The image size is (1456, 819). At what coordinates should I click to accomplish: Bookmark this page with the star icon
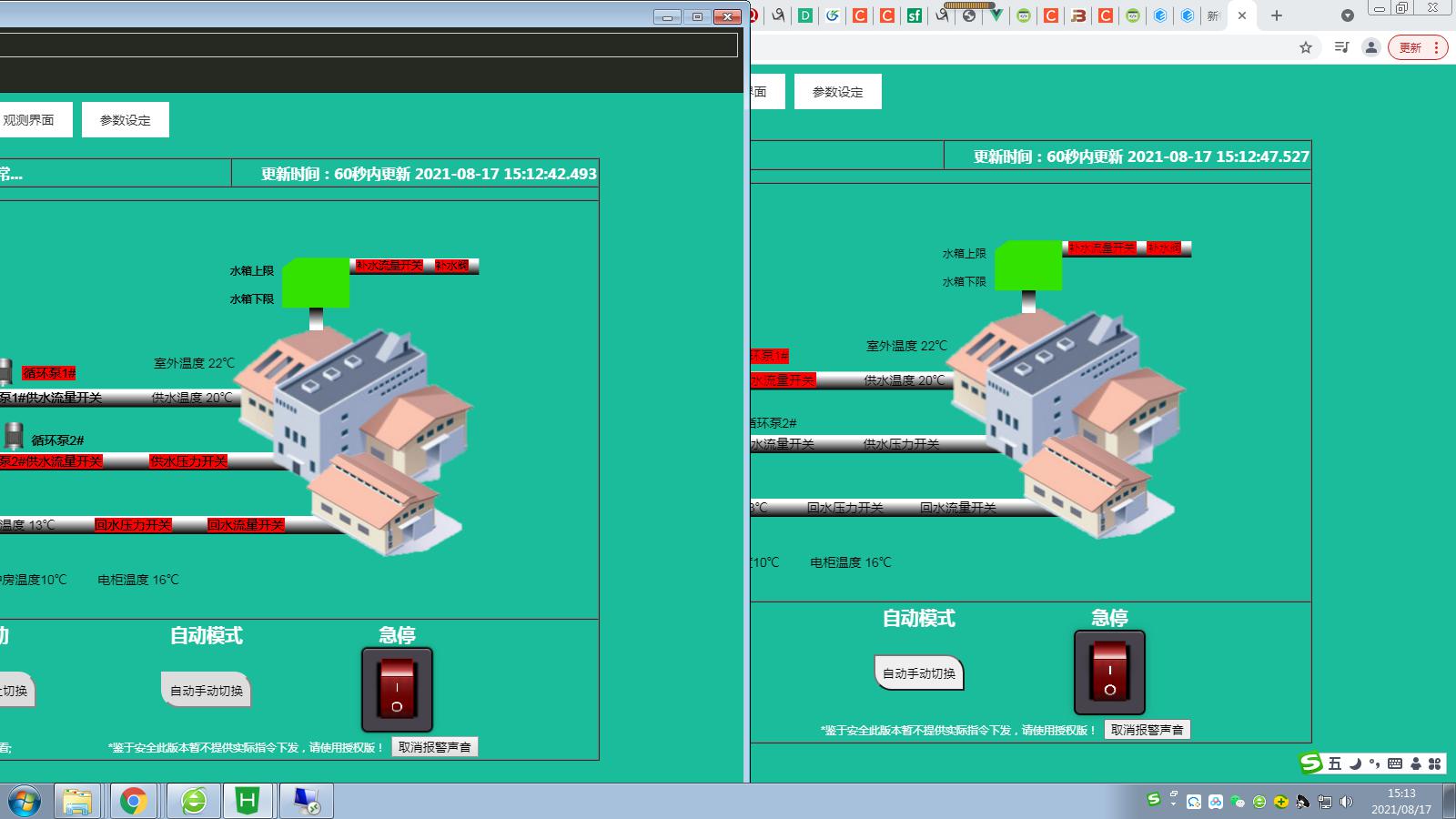click(1306, 47)
